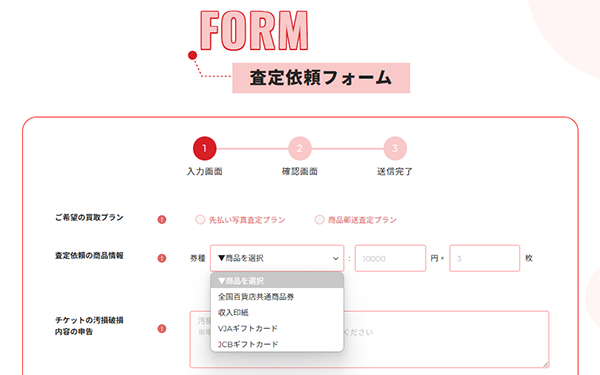
Task: Pick the ▼商品を選択 placeholder option in list
Action: coord(277,281)
